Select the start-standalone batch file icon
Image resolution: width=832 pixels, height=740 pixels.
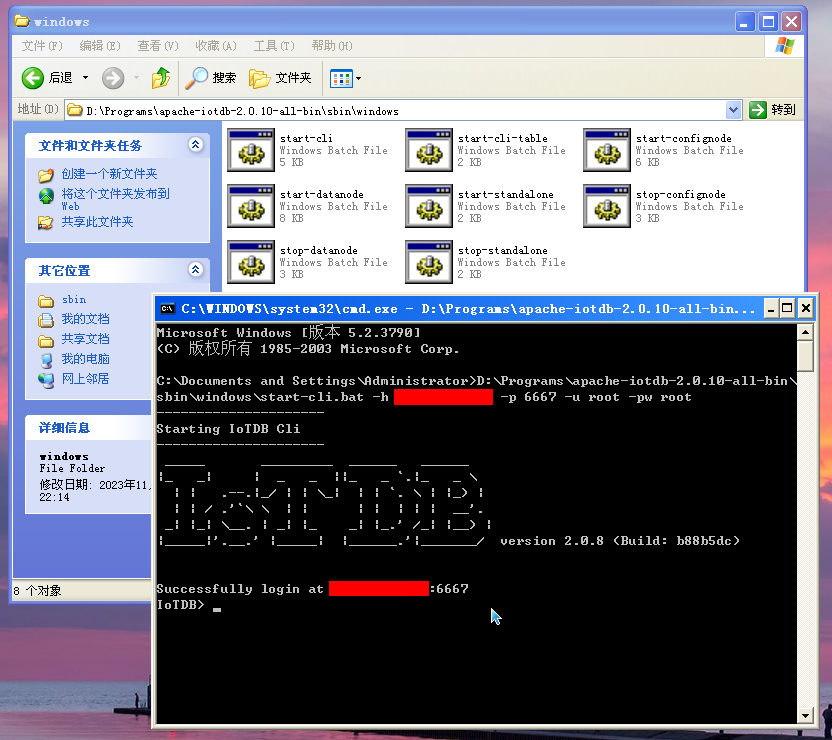(429, 206)
